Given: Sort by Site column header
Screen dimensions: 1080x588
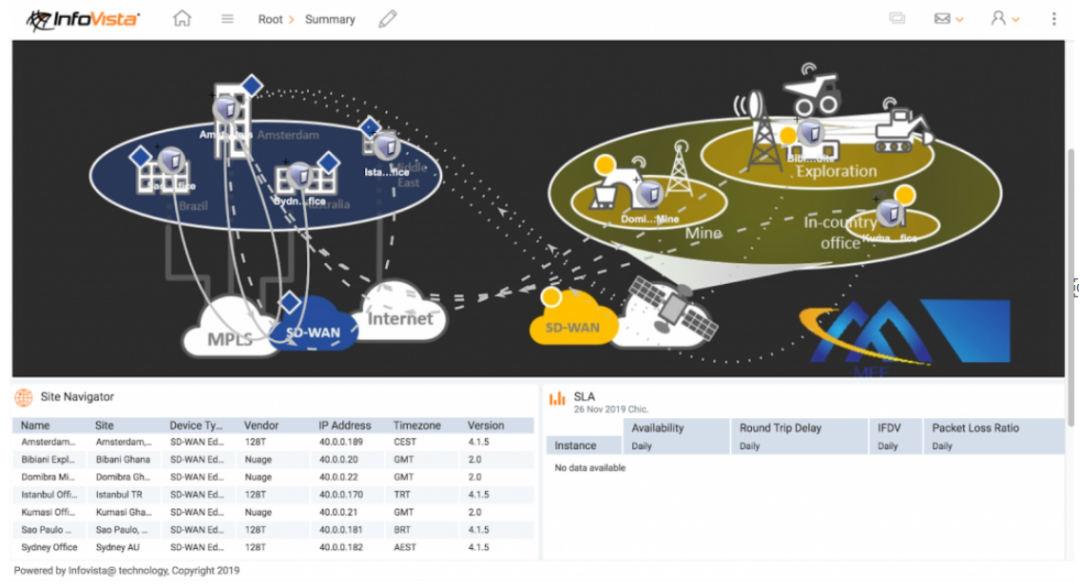Looking at the screenshot, I should click(x=104, y=426).
